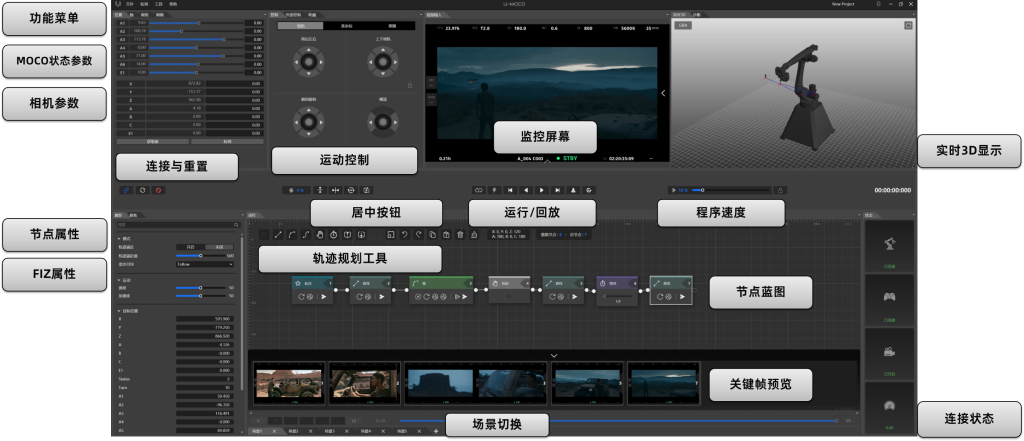Select the hand pan tool in trajectory toolbar
Screen dimensions: 1024x441
(x=318, y=234)
